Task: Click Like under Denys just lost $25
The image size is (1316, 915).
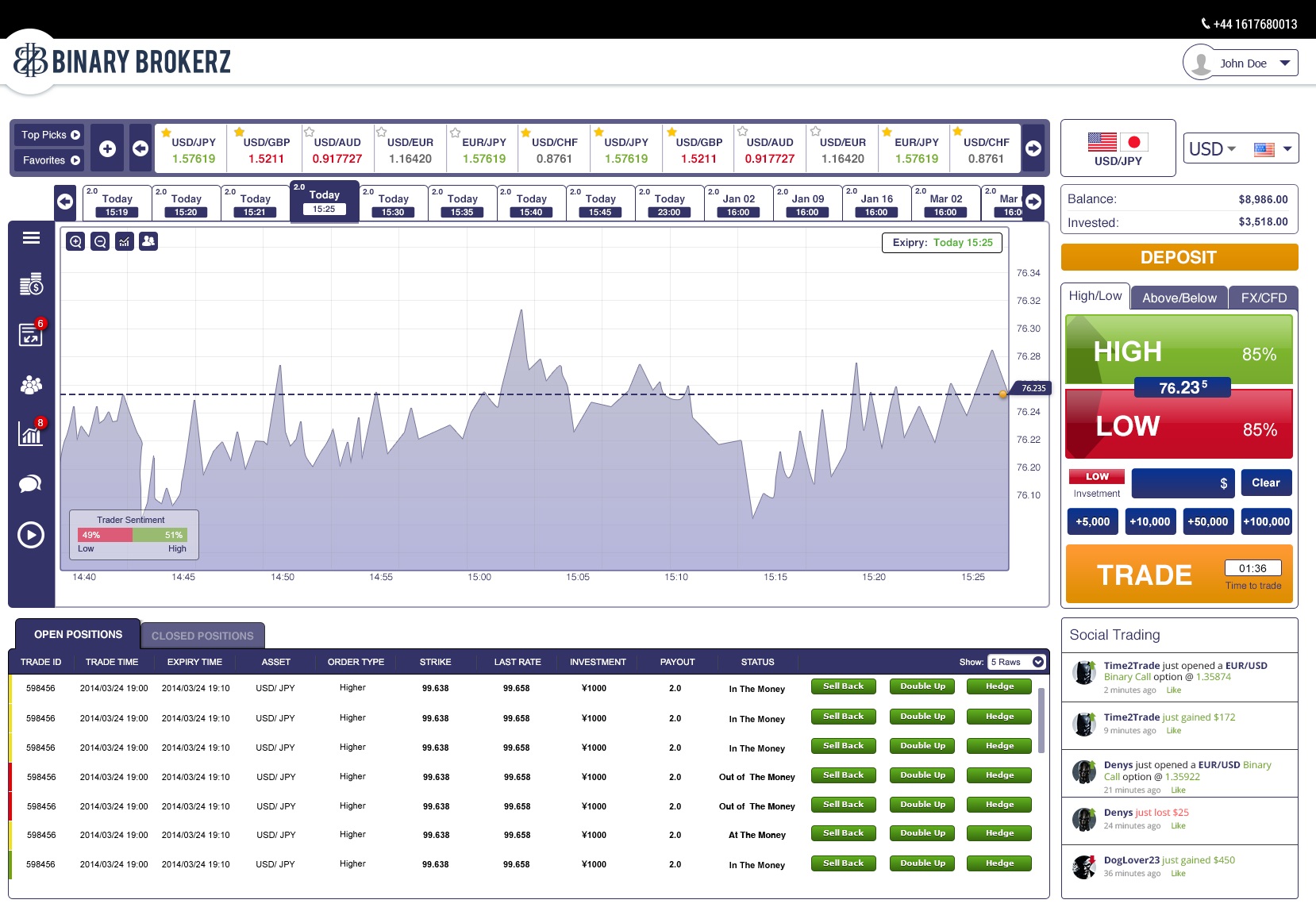Action: click(1178, 826)
